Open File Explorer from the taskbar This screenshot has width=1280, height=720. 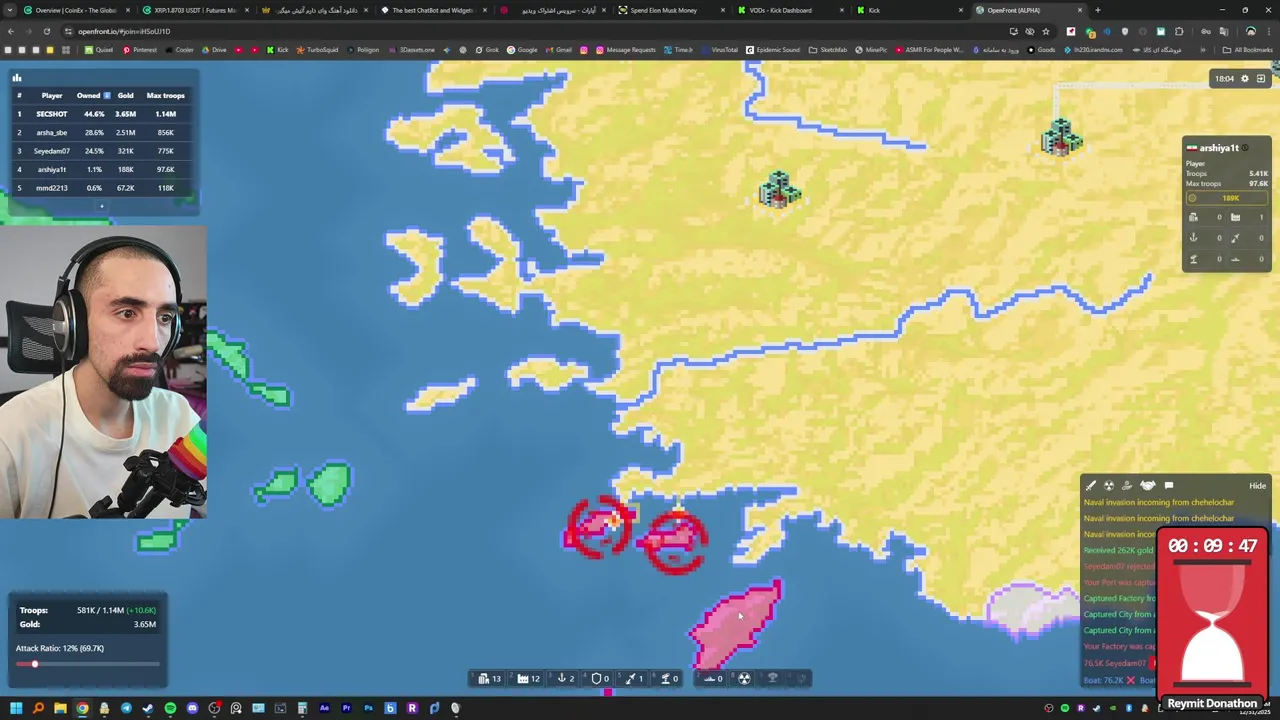coord(60,708)
